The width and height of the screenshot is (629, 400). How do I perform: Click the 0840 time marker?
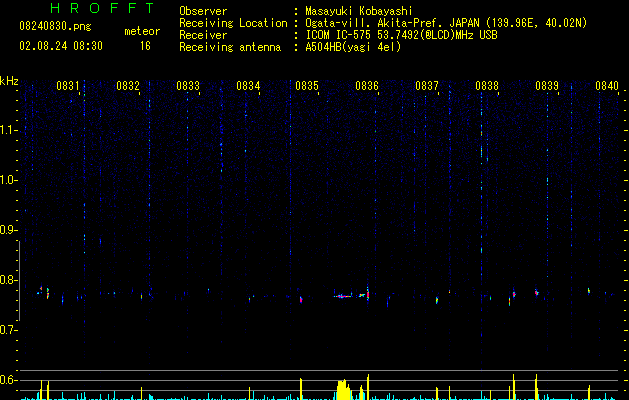pos(607,86)
